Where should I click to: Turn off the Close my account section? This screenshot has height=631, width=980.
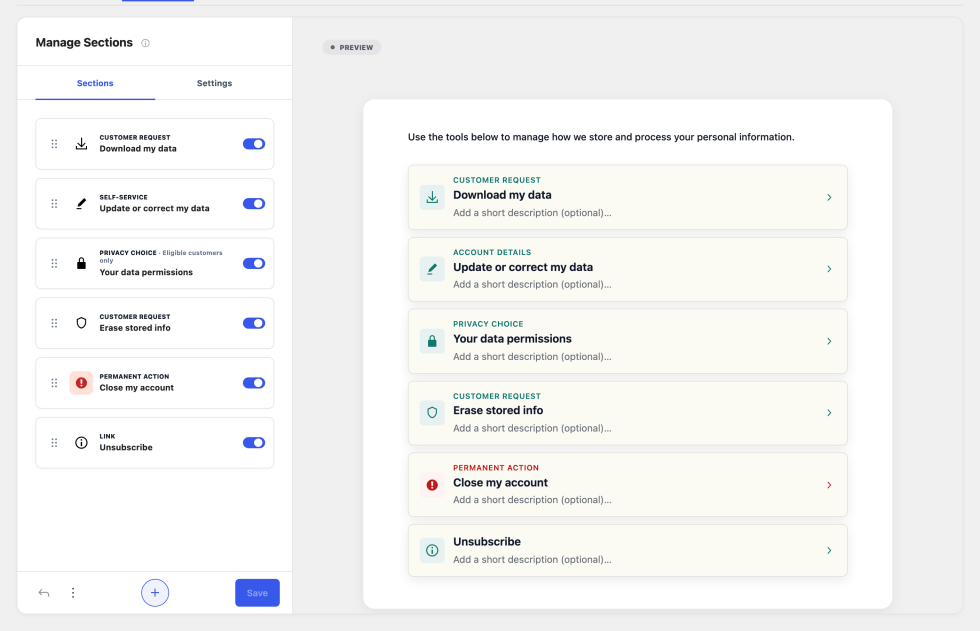(254, 383)
